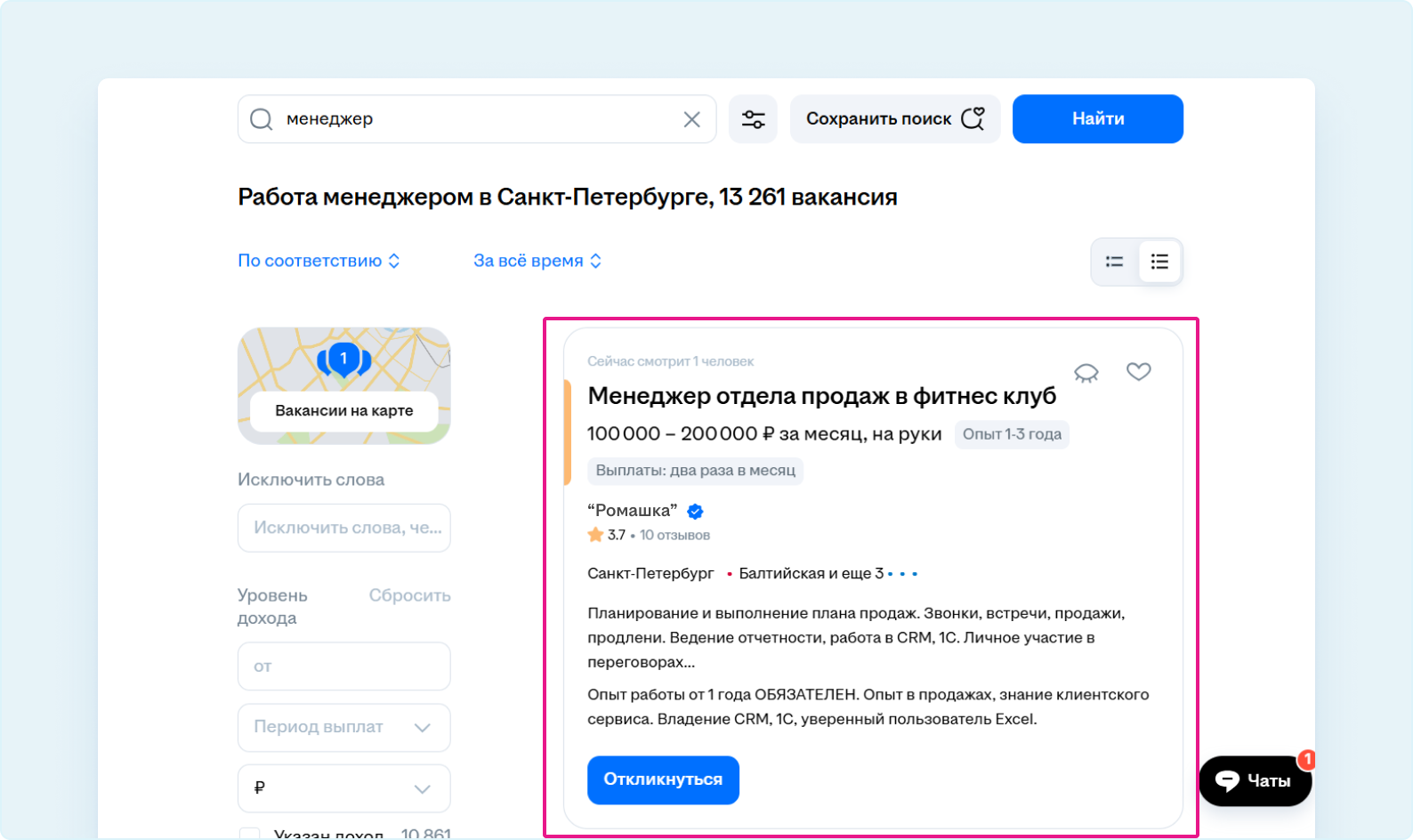The image size is (1413, 840).
Task: Expand the По соответствию sorting dropdown
Action: 319,261
